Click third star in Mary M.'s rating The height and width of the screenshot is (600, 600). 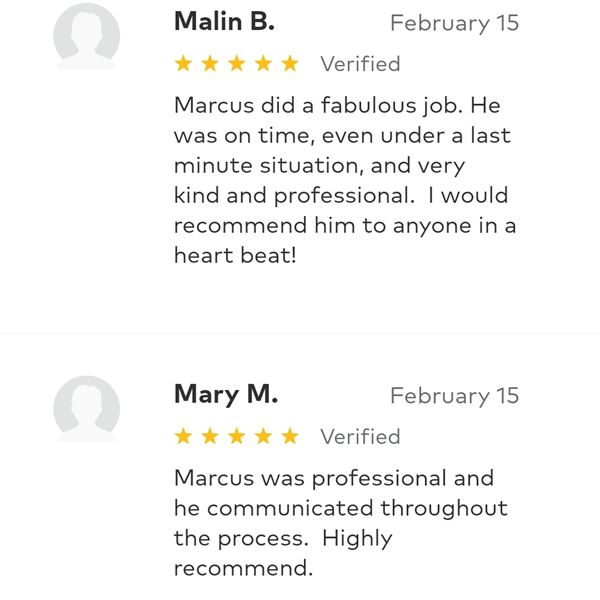click(237, 437)
